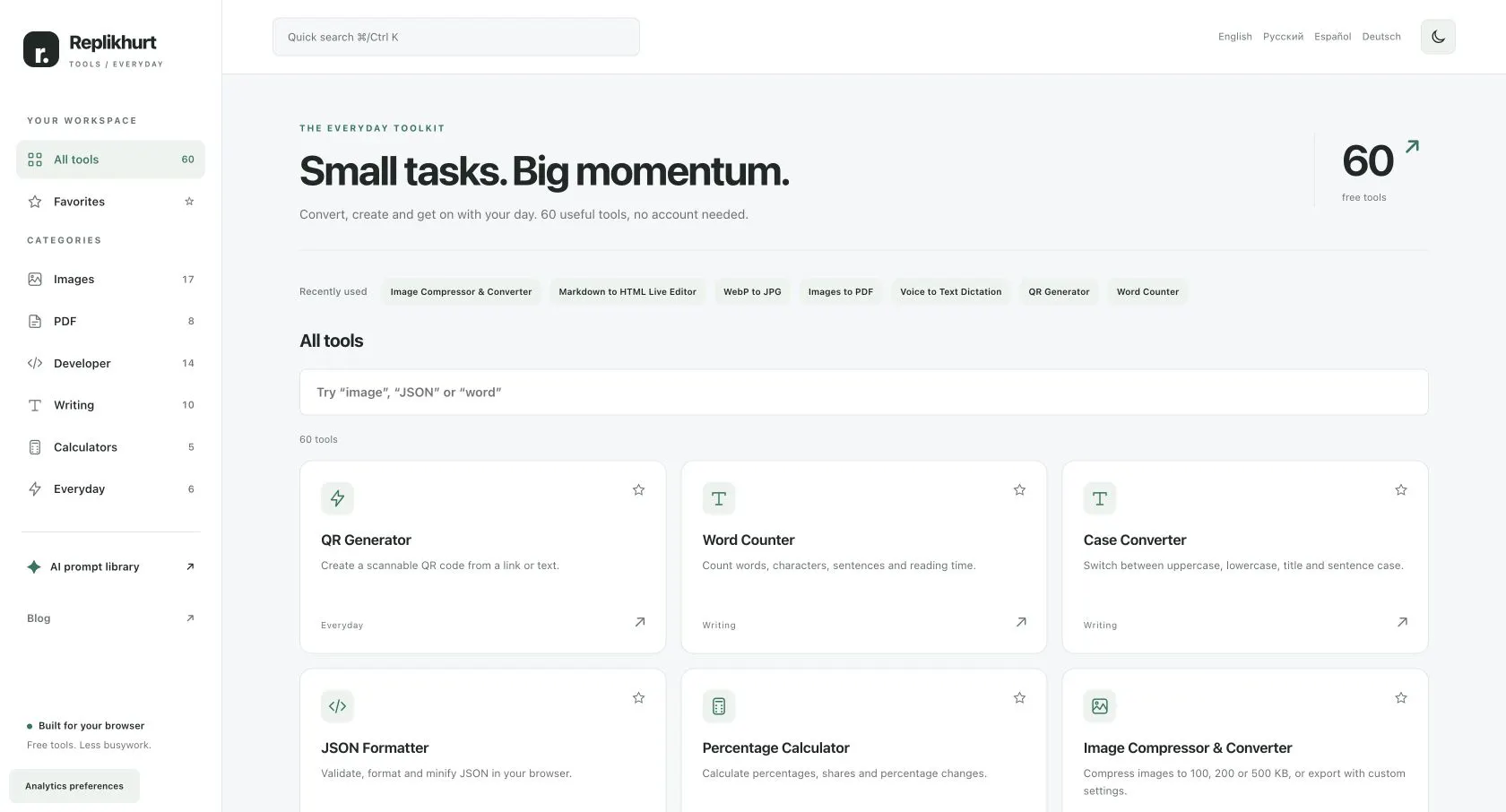
Task: Open Word Counter via its arrow icon
Action: [x=1021, y=622]
